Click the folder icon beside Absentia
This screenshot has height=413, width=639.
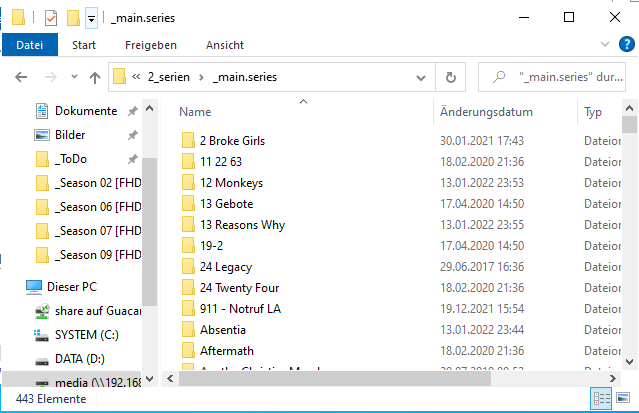(188, 329)
